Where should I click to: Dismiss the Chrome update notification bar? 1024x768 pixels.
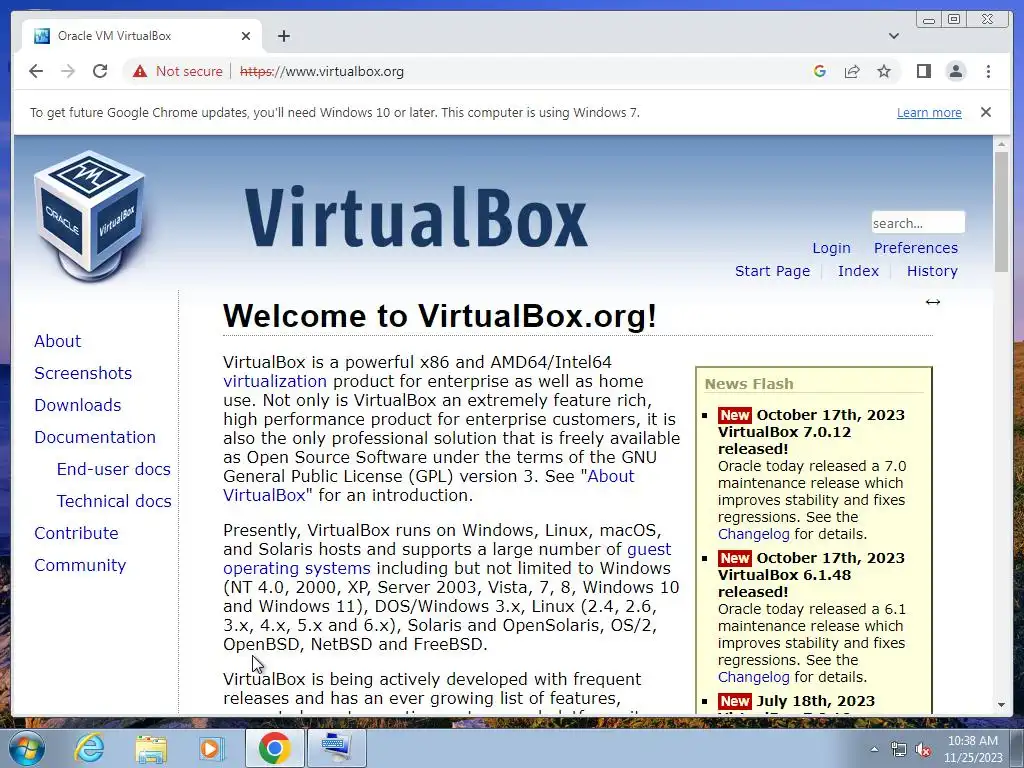point(985,112)
